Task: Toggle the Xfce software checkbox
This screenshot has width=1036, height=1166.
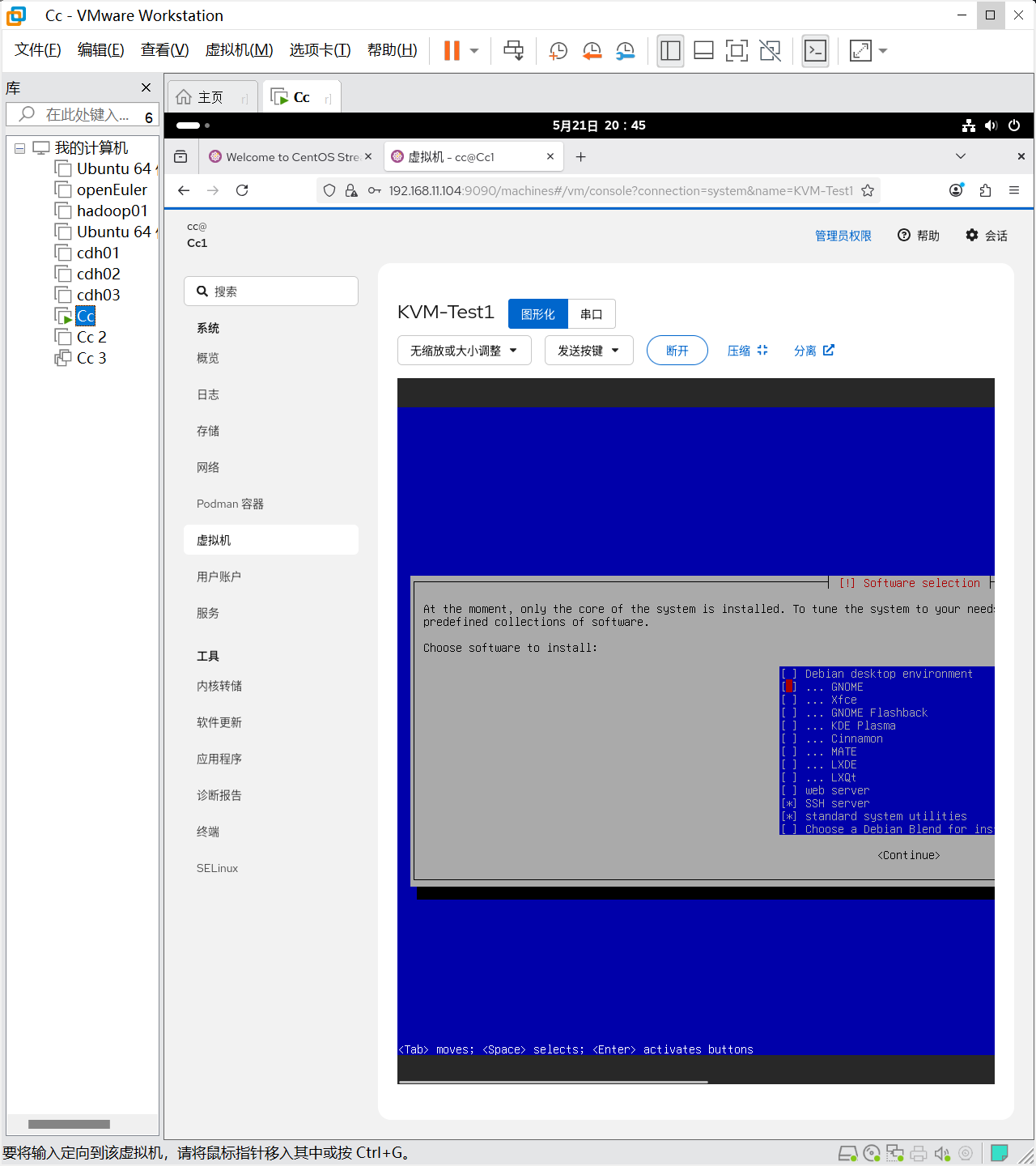Action: 788,700
